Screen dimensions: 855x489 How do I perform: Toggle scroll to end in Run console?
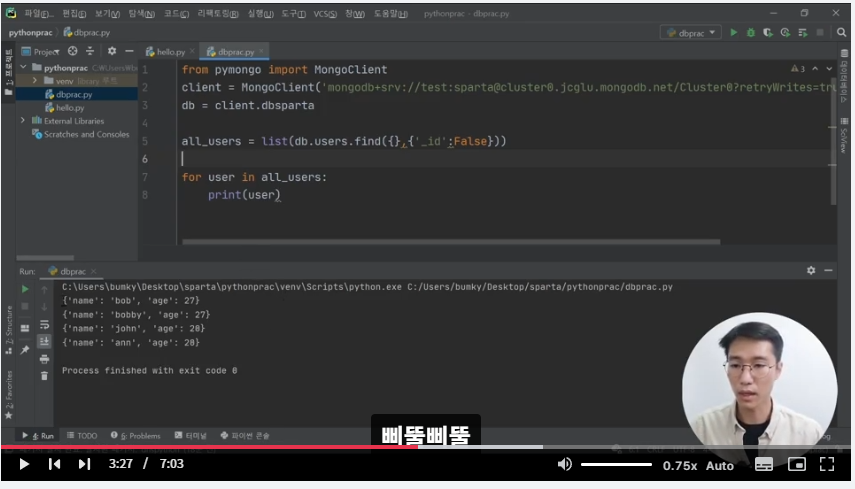point(44,342)
